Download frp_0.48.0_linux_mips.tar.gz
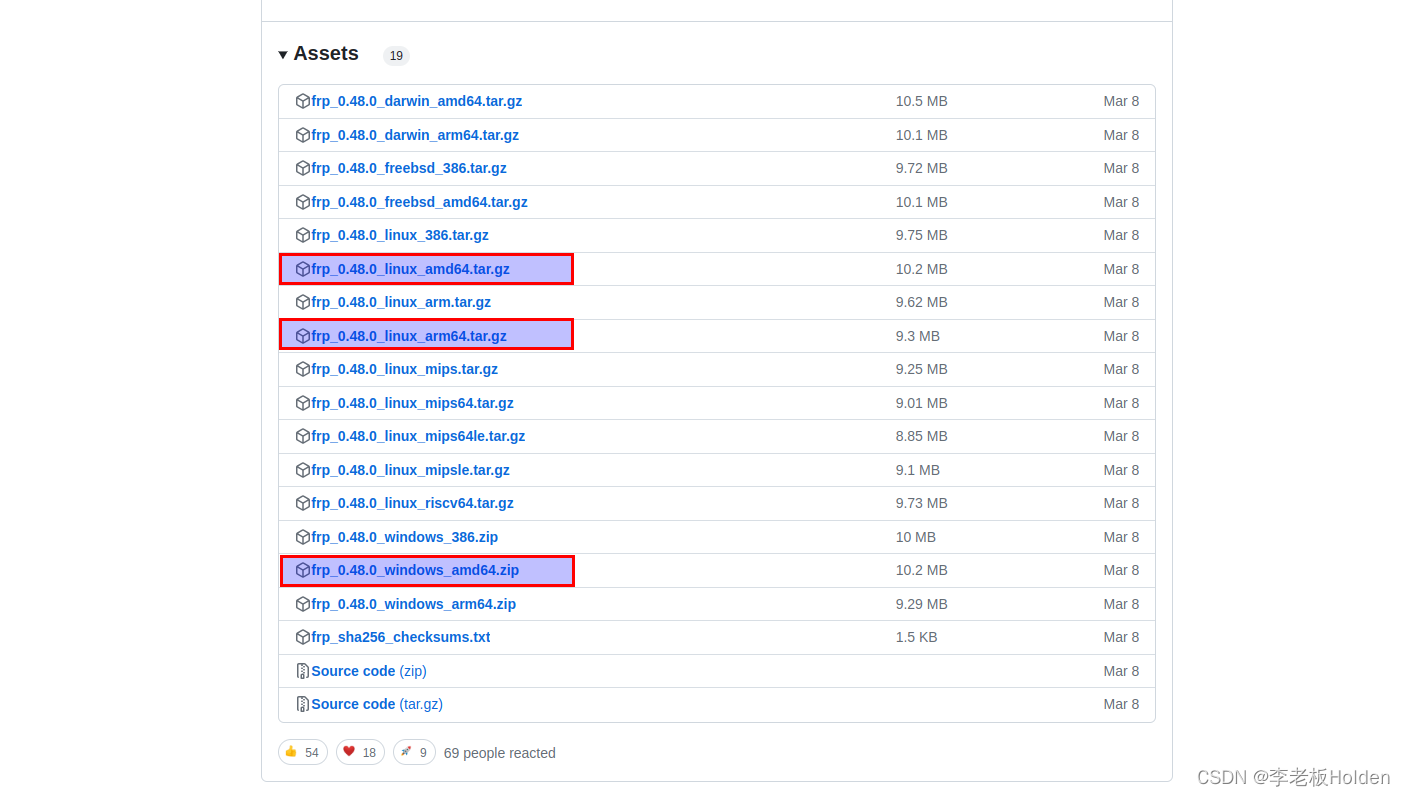The image size is (1405, 796). pos(404,369)
